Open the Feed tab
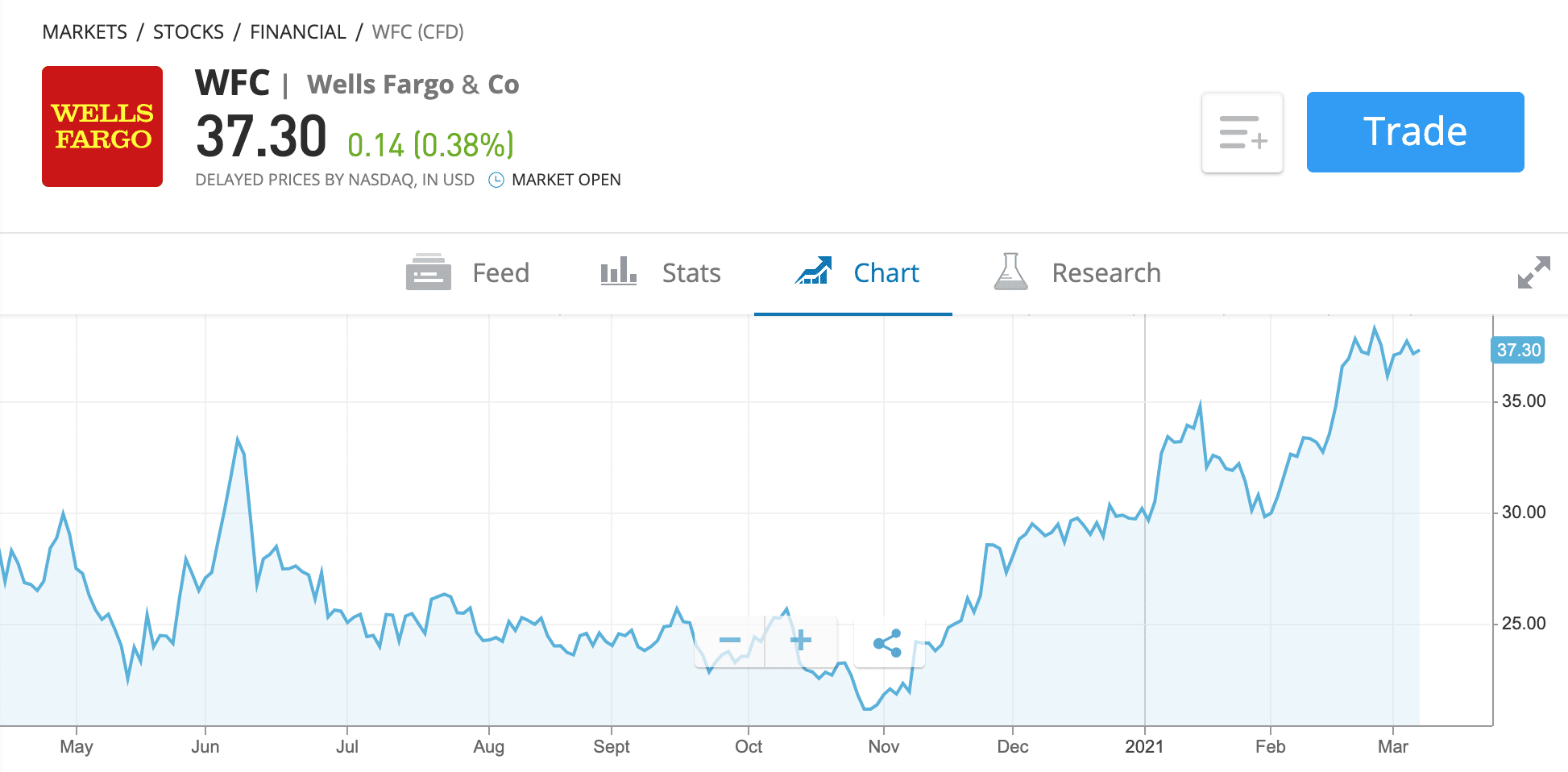This screenshot has height=772, width=1568. pyautogui.click(x=467, y=273)
